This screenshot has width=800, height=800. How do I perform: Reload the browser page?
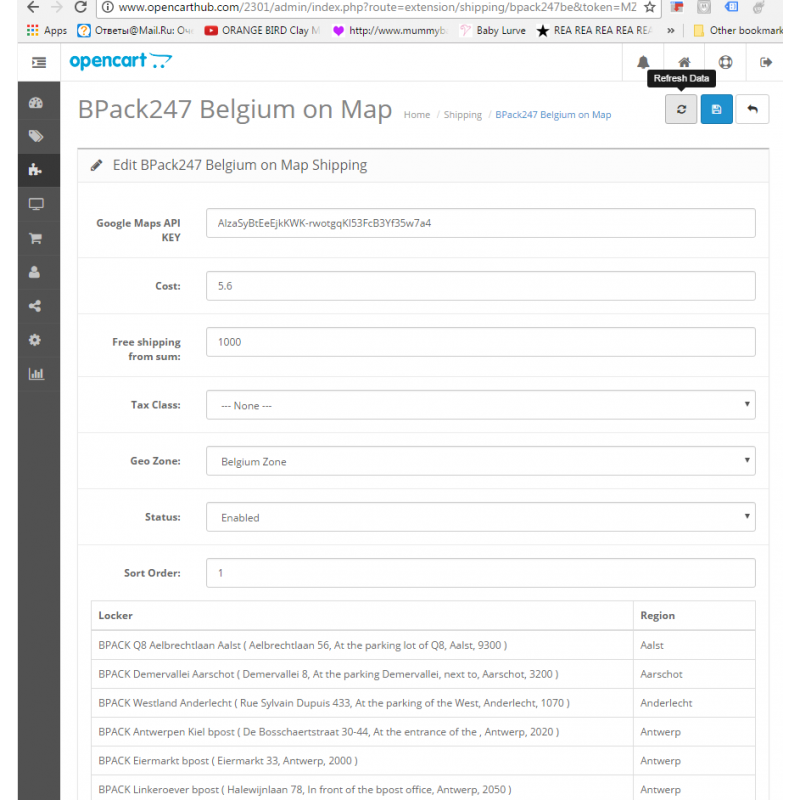tap(80, 7)
